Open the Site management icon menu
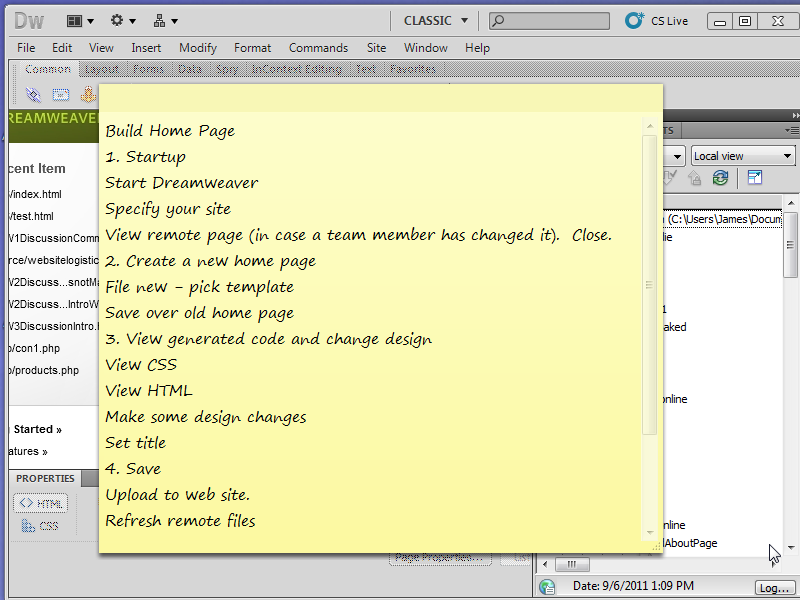 tap(165, 20)
